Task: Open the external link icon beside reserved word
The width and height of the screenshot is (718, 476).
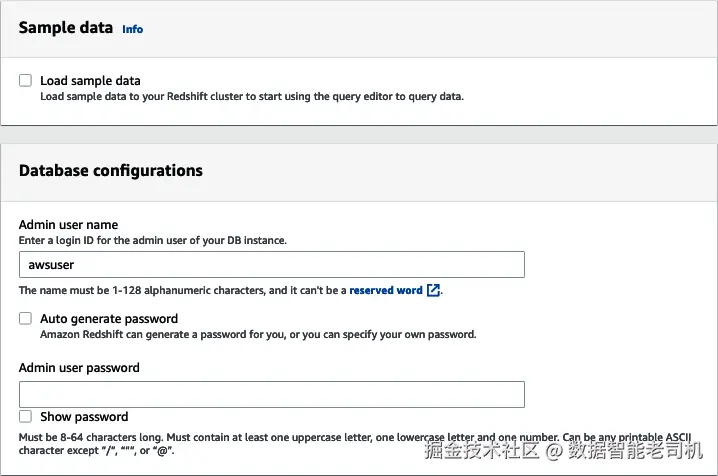Action: [x=433, y=291]
